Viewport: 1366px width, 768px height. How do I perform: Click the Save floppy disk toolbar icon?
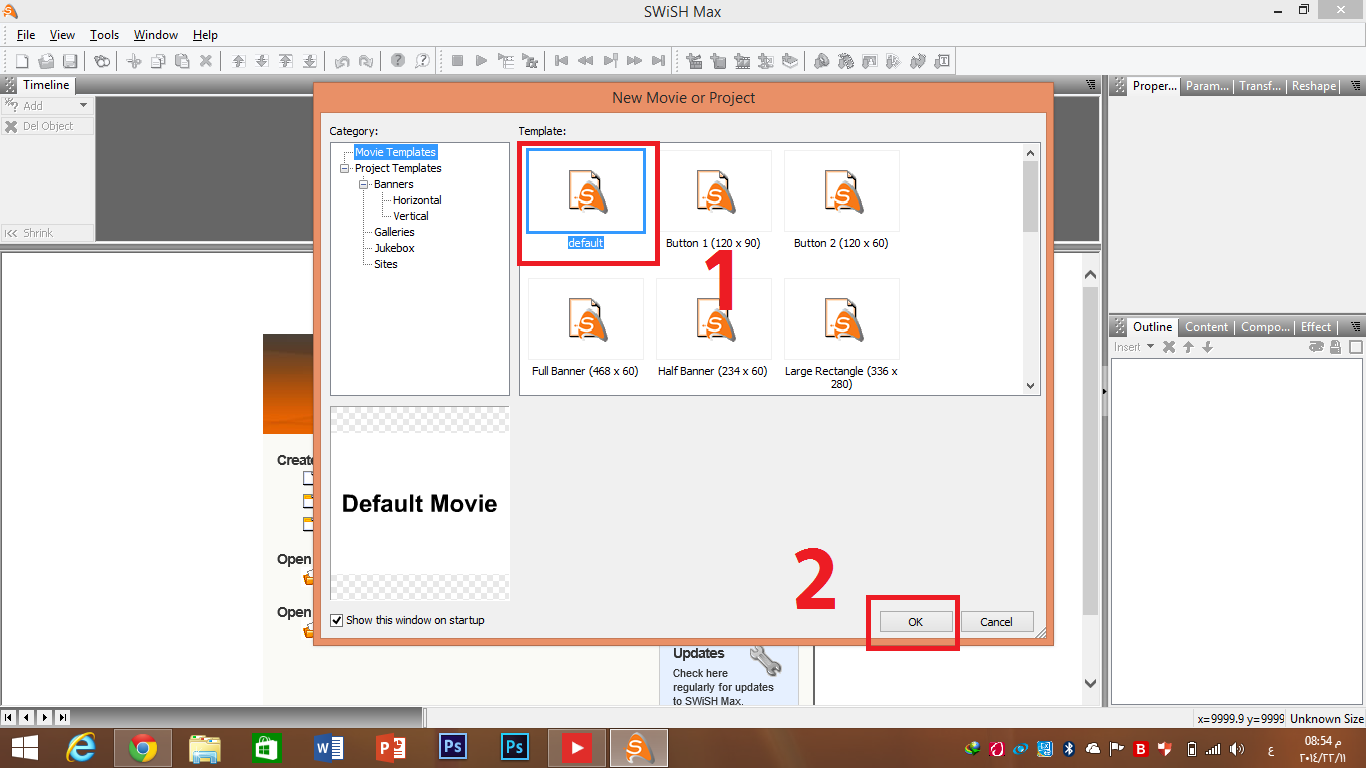[70, 61]
